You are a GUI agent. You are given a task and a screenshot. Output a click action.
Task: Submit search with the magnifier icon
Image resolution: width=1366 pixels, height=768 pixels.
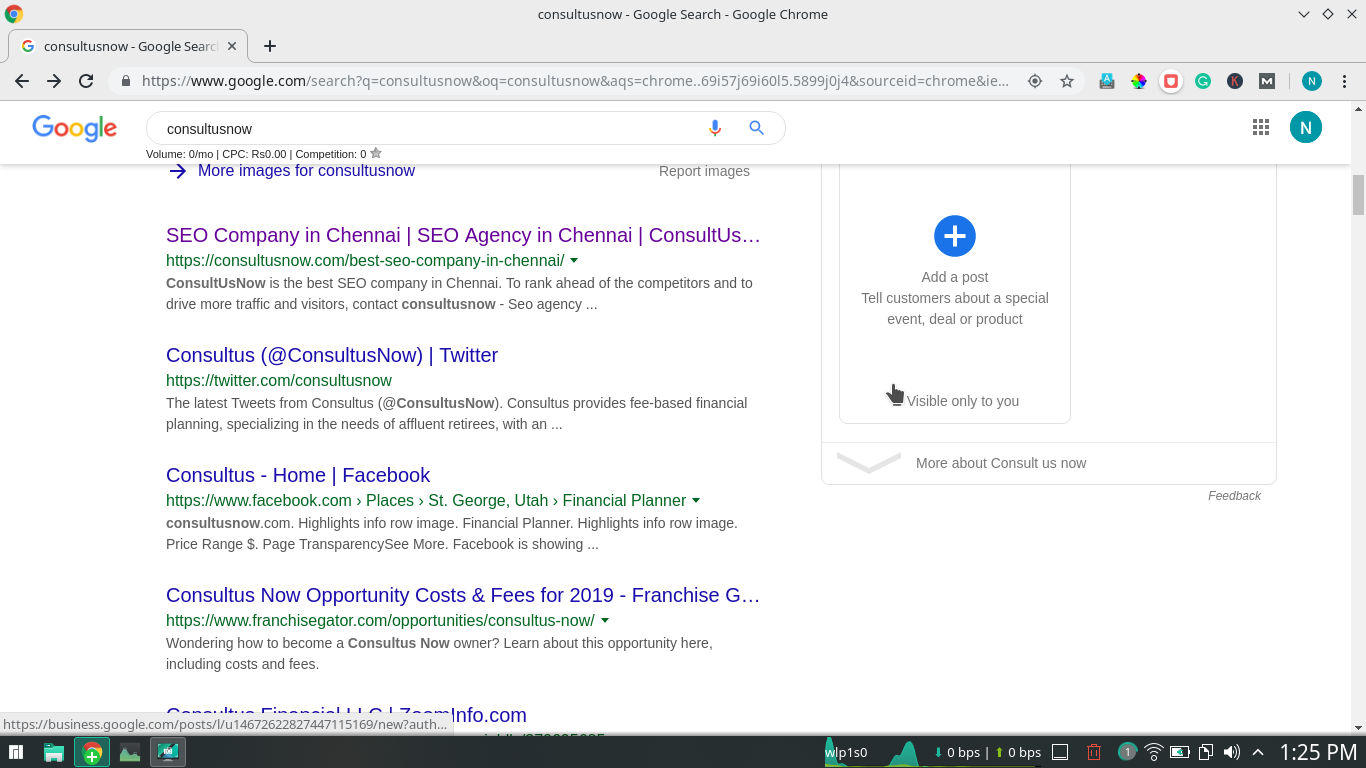[757, 128]
